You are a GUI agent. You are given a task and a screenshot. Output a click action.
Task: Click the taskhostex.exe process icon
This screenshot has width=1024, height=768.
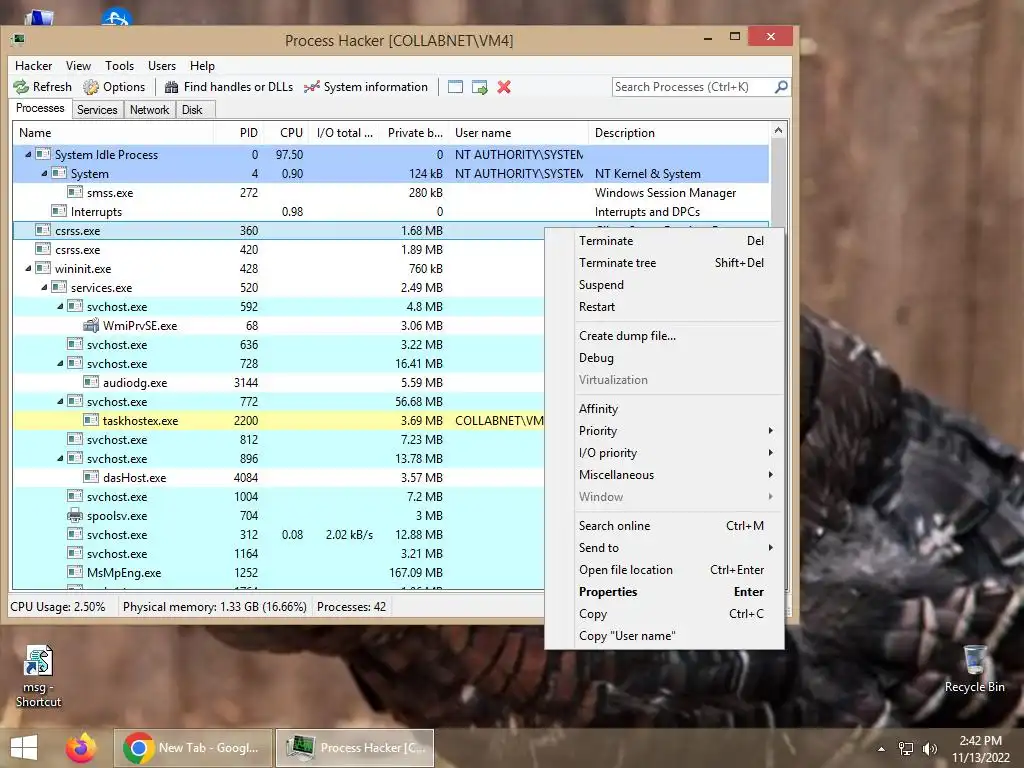[x=91, y=420]
